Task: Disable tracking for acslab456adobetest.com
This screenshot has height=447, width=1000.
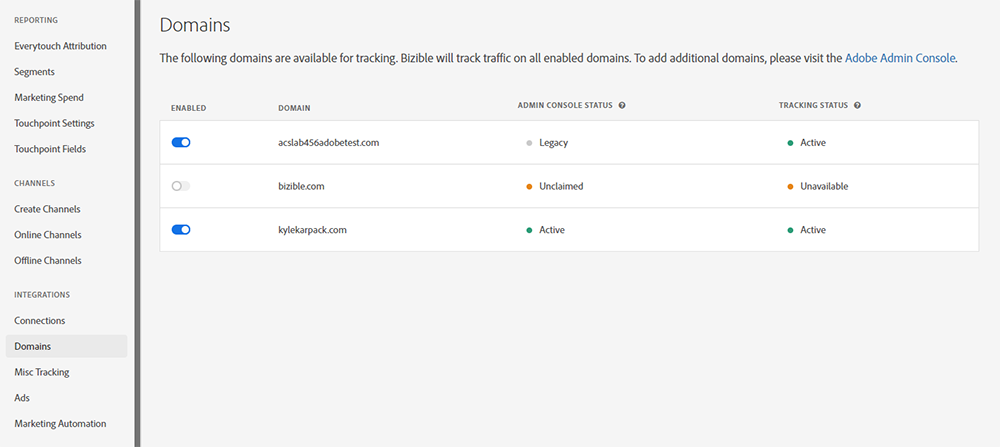Action: tap(181, 143)
